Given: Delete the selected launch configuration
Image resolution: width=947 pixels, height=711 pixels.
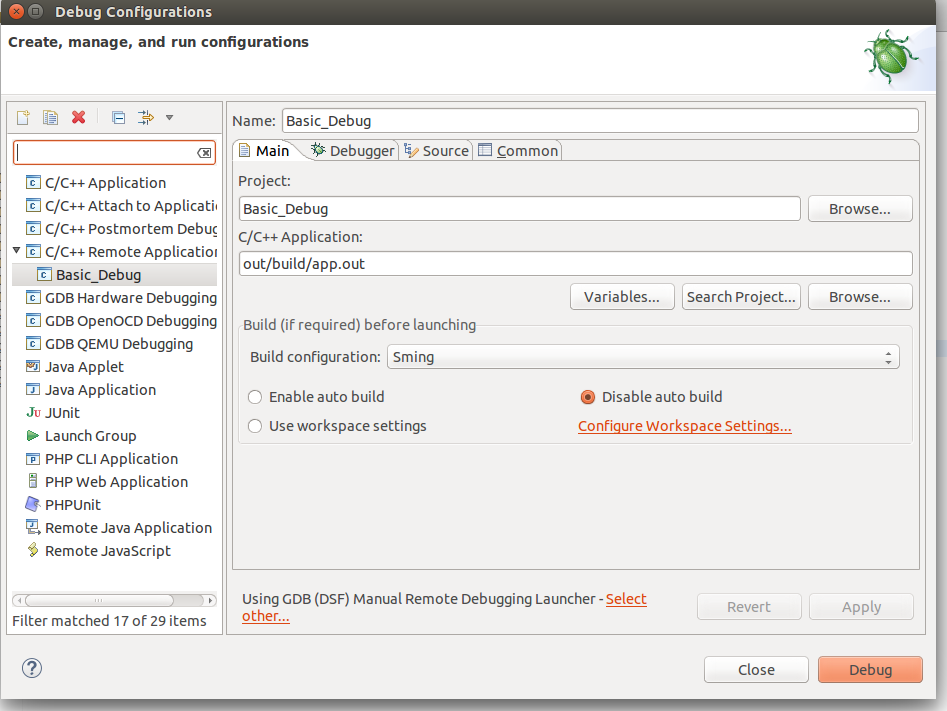Looking at the screenshot, I should point(79,117).
